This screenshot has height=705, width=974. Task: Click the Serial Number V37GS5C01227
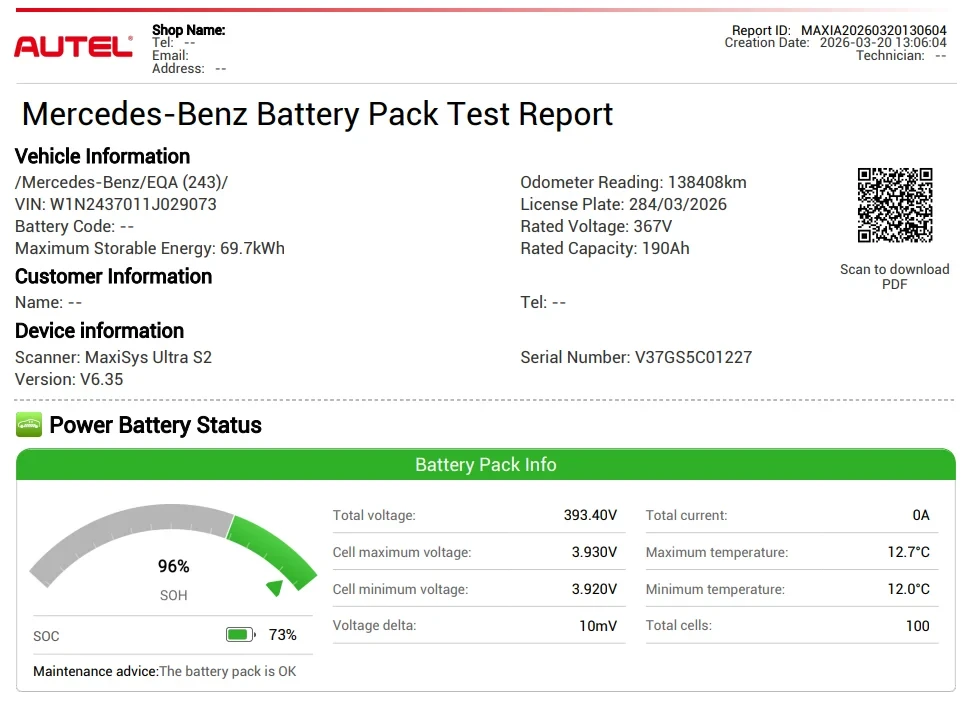pyautogui.click(x=693, y=357)
